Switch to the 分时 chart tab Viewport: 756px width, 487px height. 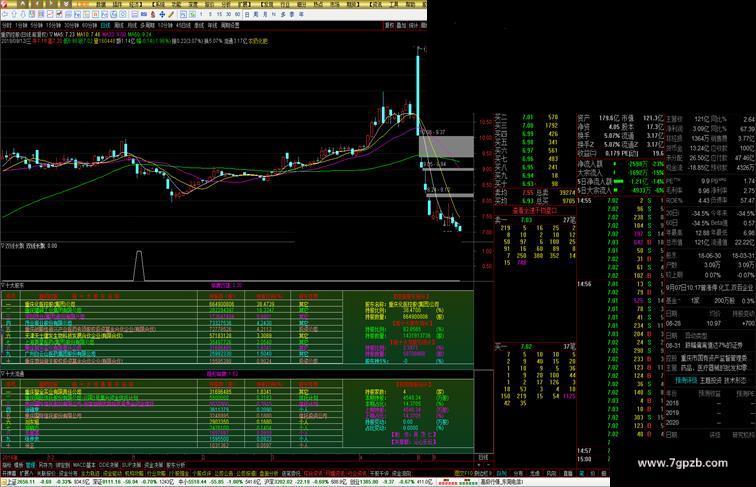pyautogui.click(x=6, y=25)
